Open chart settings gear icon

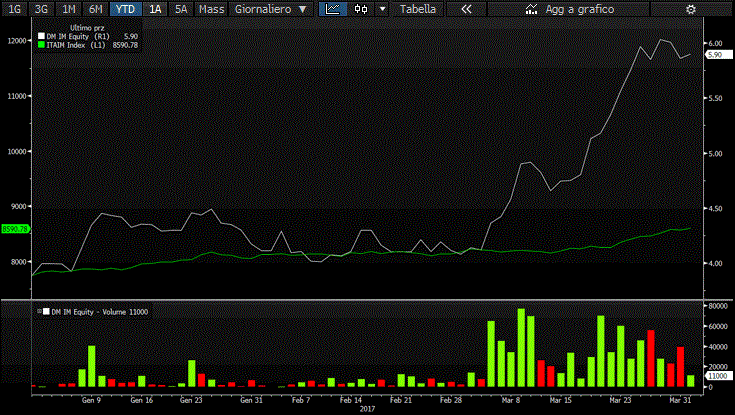coord(690,9)
